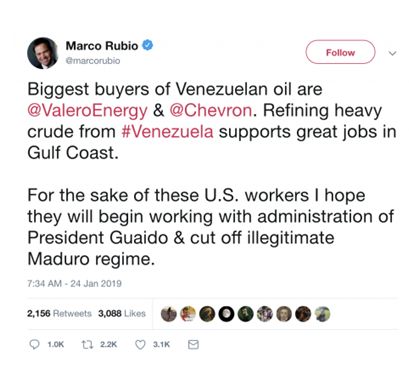Open the @Chevron mention link
Image resolution: width=409 pixels, height=372 pixels.
click(211, 110)
